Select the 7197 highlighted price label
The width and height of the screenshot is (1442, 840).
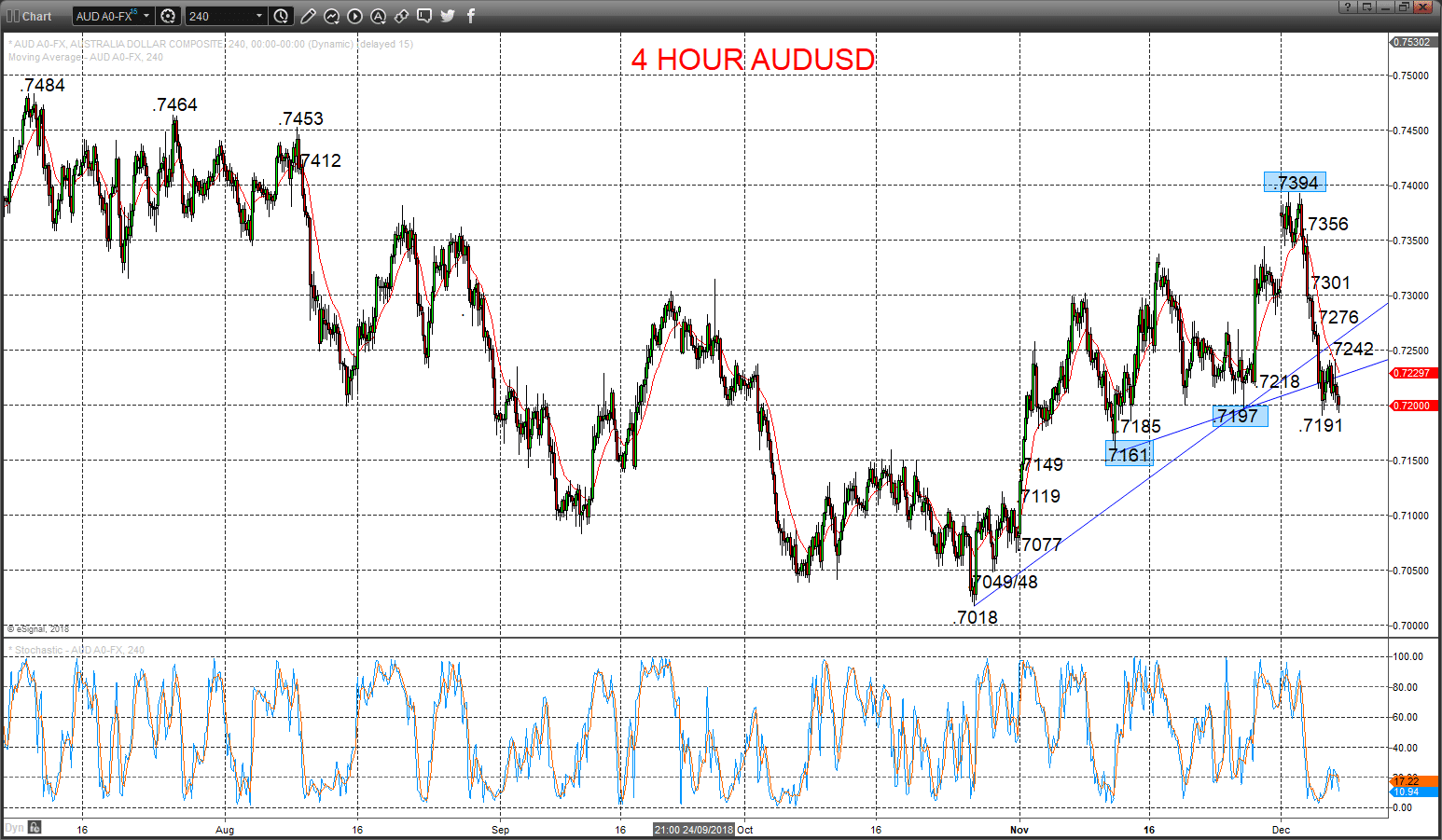point(1240,416)
